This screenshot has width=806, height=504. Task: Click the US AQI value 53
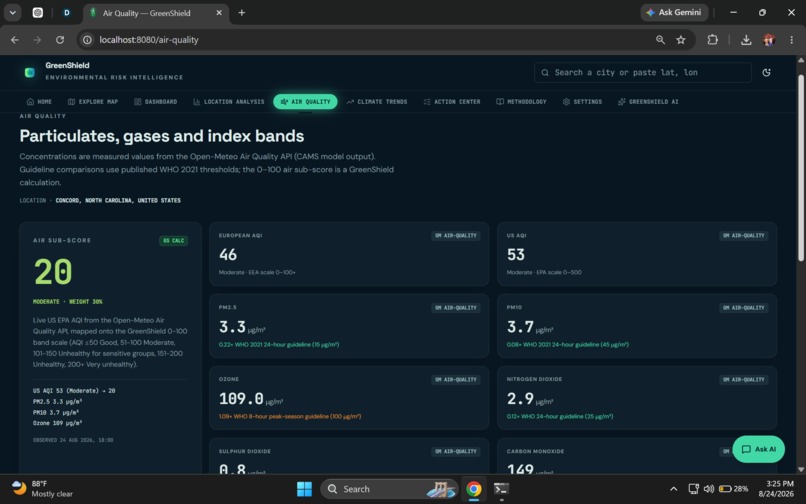[516, 255]
